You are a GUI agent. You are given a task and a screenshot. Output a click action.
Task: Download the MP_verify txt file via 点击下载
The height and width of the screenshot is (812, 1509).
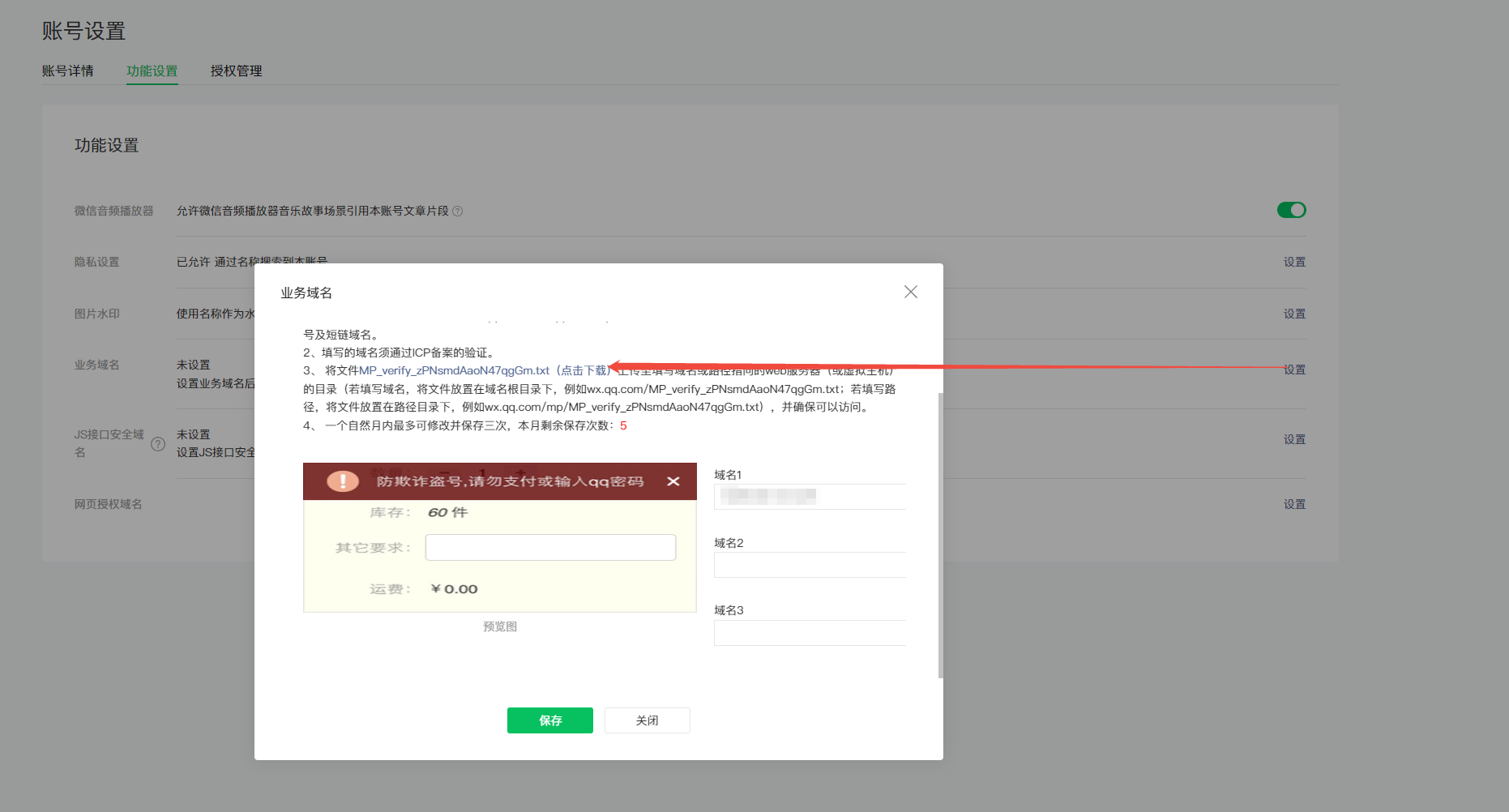coord(584,371)
